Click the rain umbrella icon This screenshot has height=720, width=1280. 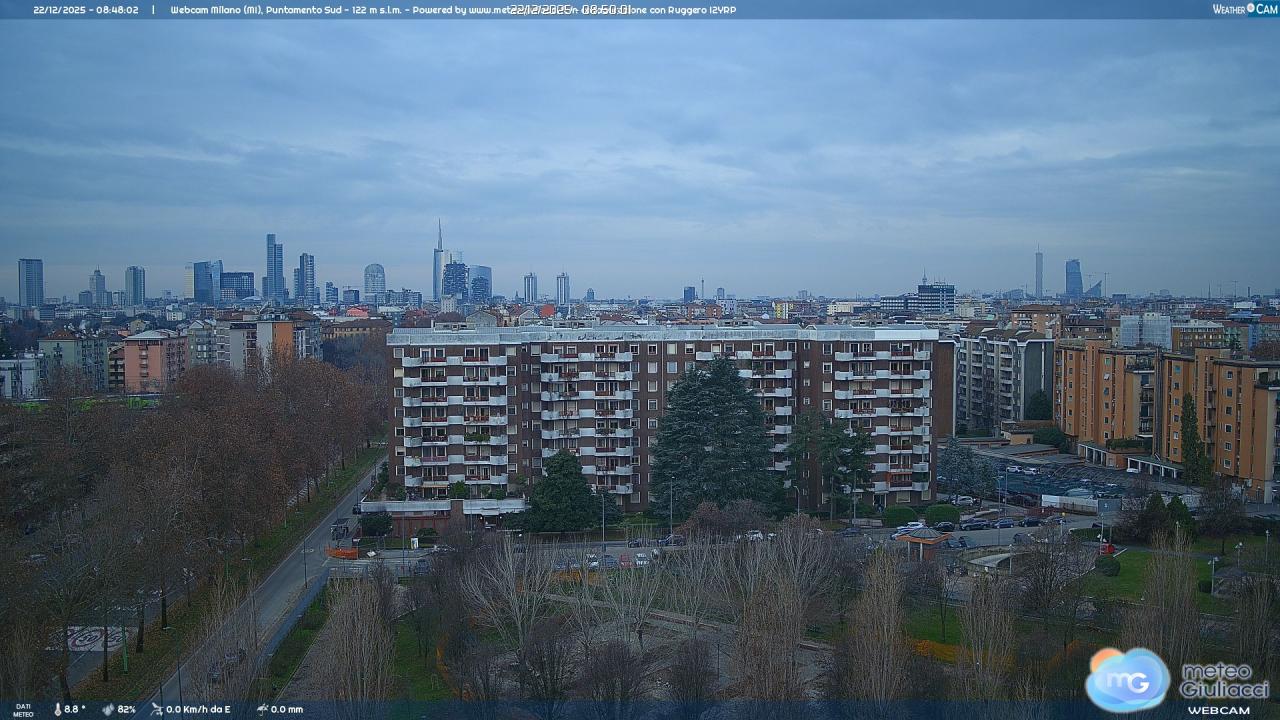261,709
